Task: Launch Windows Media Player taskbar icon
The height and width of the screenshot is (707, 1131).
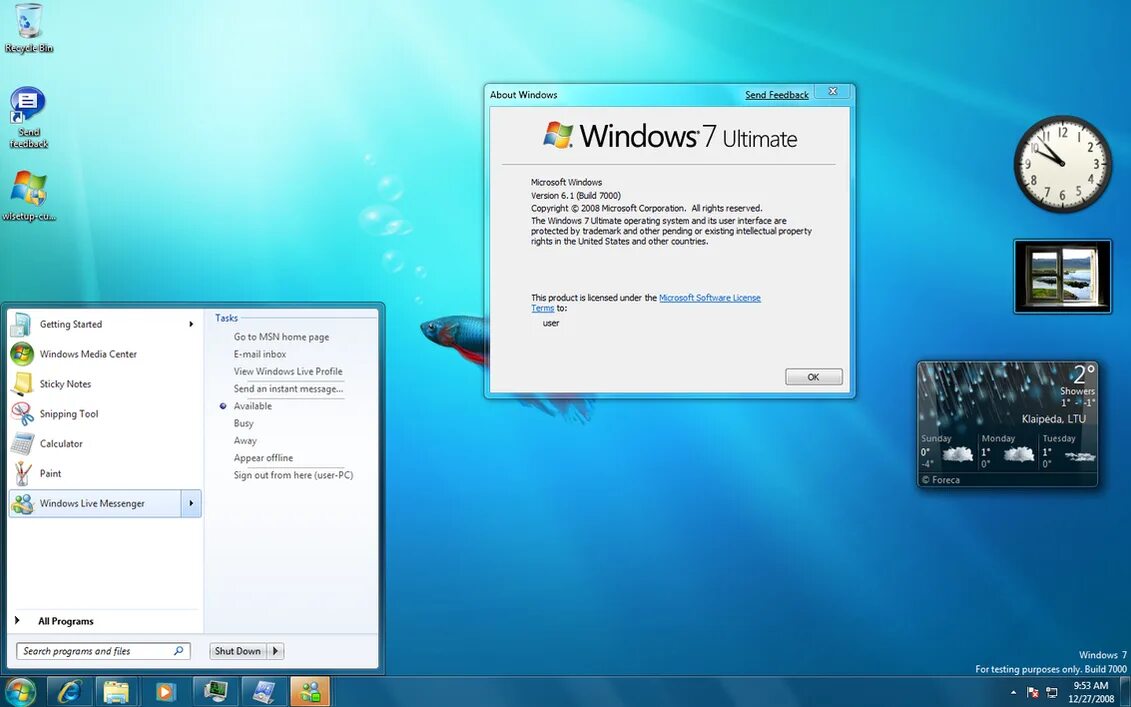Action: click(x=164, y=692)
